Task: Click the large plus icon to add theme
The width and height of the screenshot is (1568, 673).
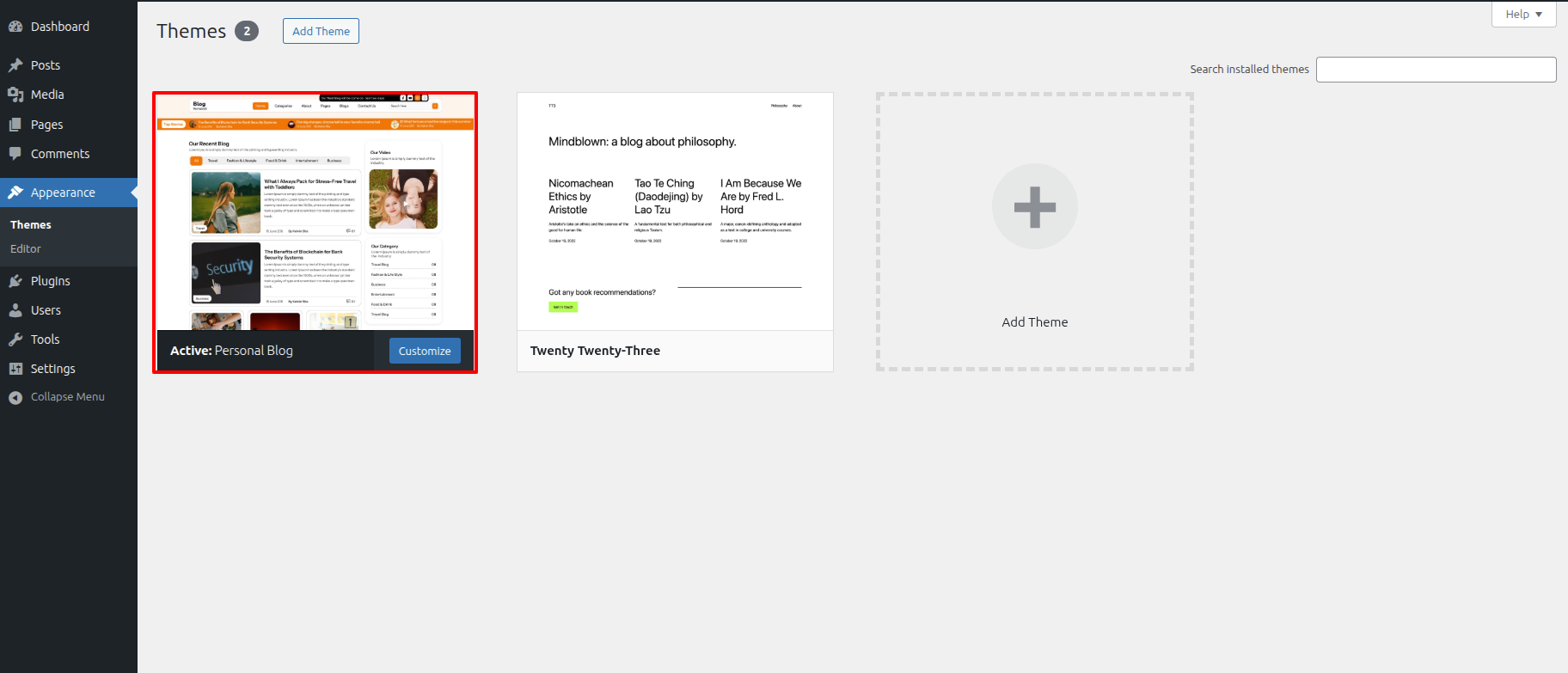Action: (x=1034, y=207)
